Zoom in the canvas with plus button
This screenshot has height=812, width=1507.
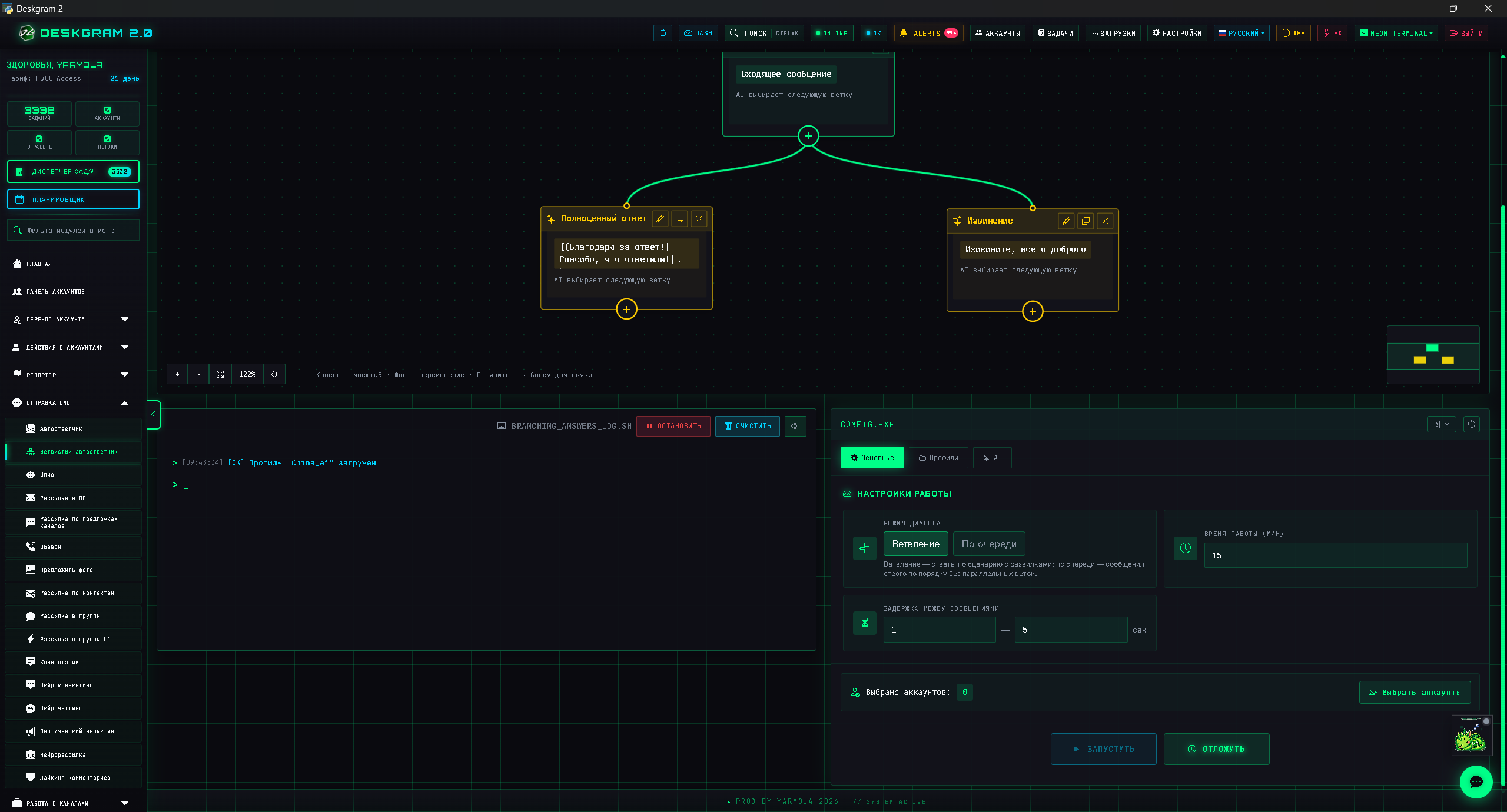tap(177, 374)
